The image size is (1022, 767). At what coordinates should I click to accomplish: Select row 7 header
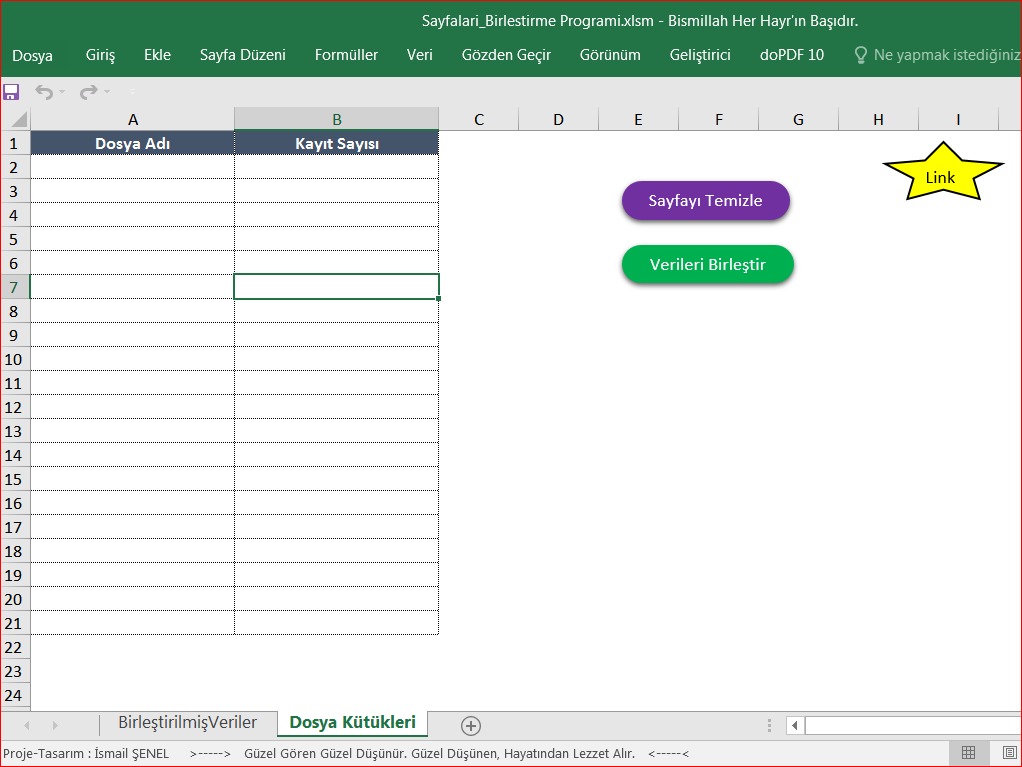point(14,287)
